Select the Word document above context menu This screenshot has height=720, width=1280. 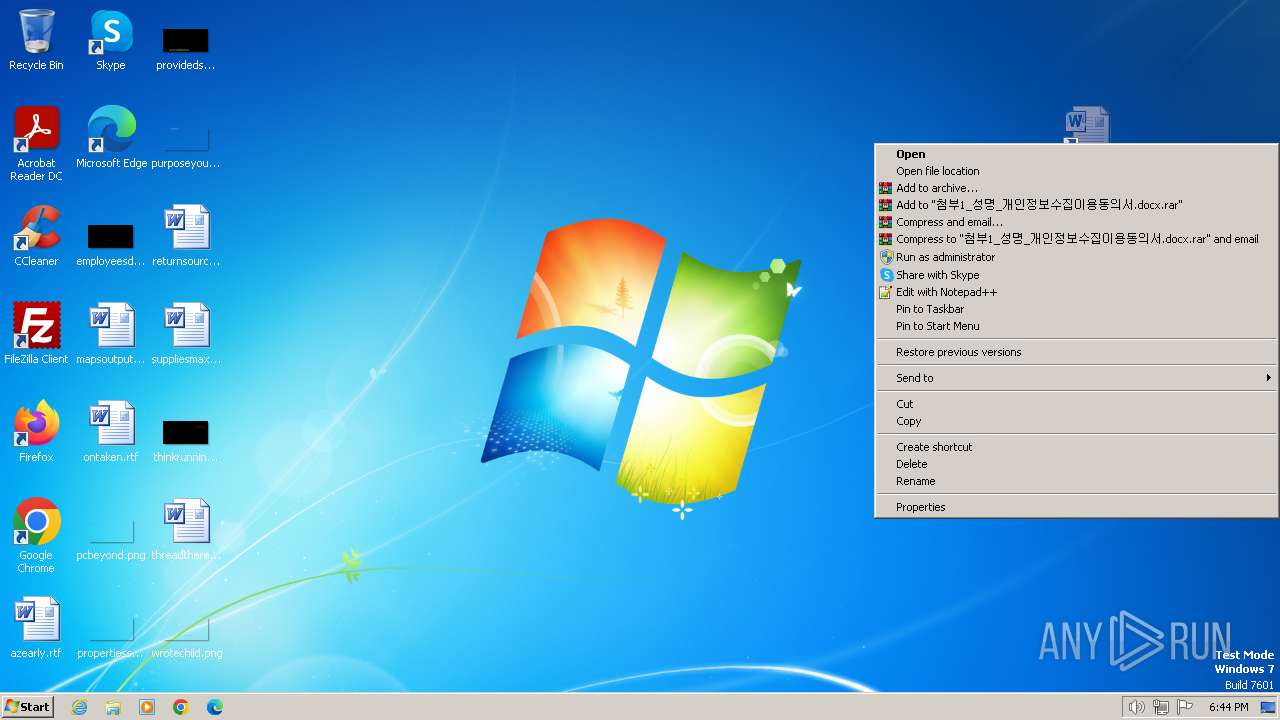(x=1087, y=125)
